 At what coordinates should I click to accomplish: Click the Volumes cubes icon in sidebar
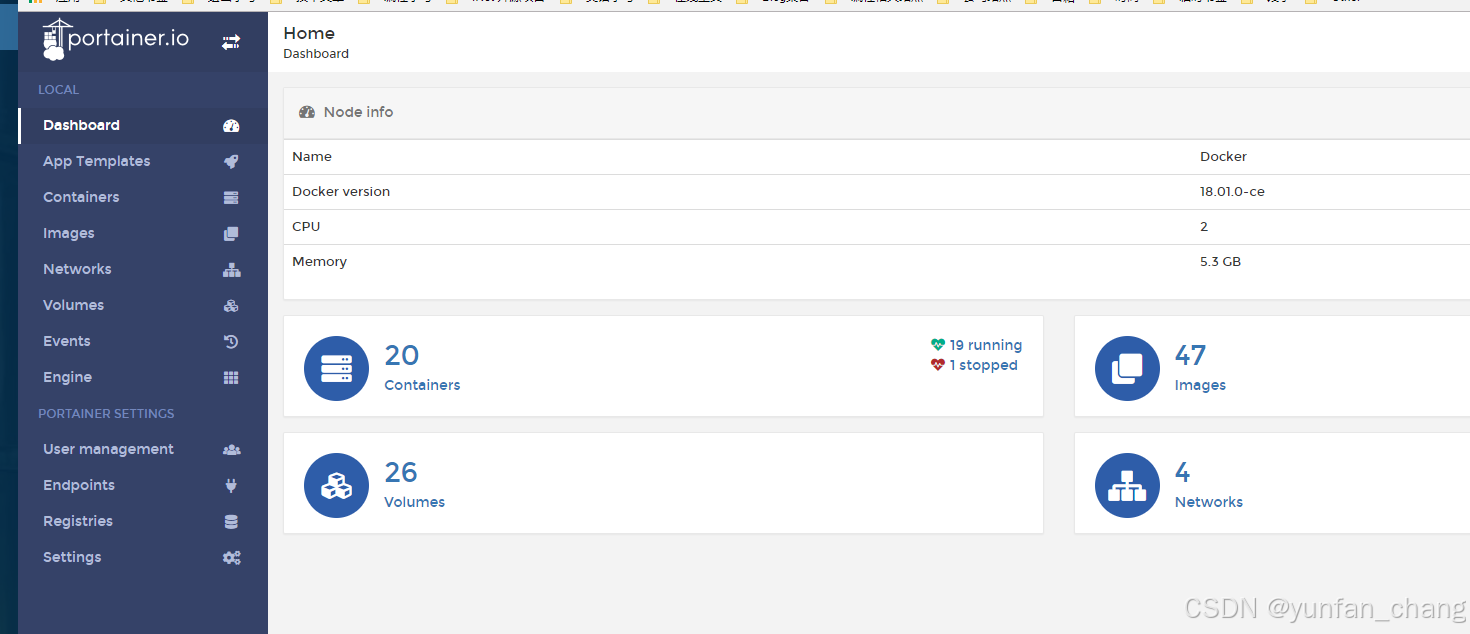pyautogui.click(x=231, y=306)
